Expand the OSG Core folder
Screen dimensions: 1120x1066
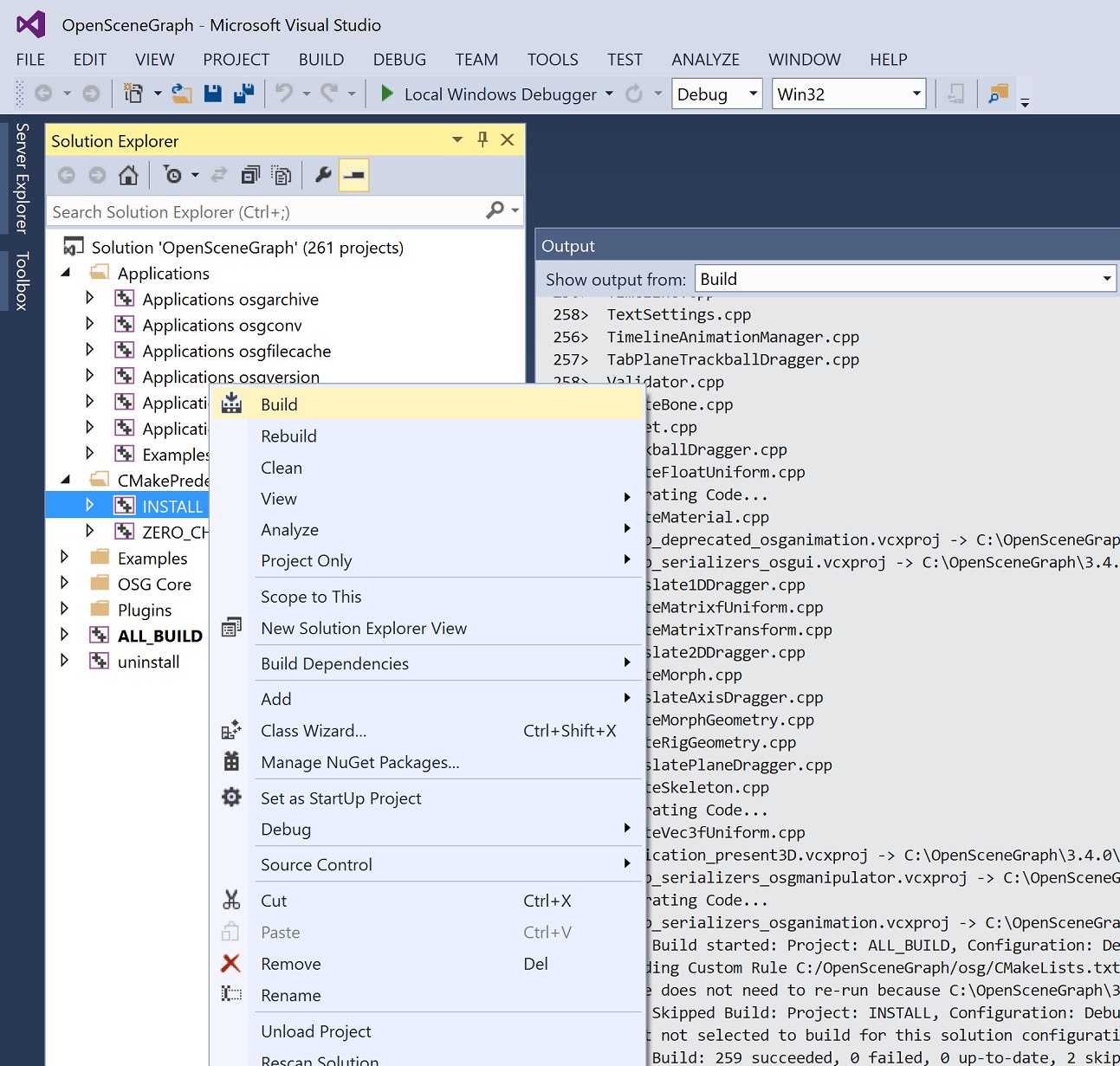64,583
